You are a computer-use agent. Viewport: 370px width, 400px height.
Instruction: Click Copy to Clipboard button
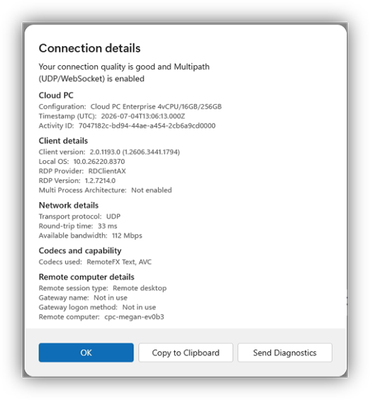[185, 353]
